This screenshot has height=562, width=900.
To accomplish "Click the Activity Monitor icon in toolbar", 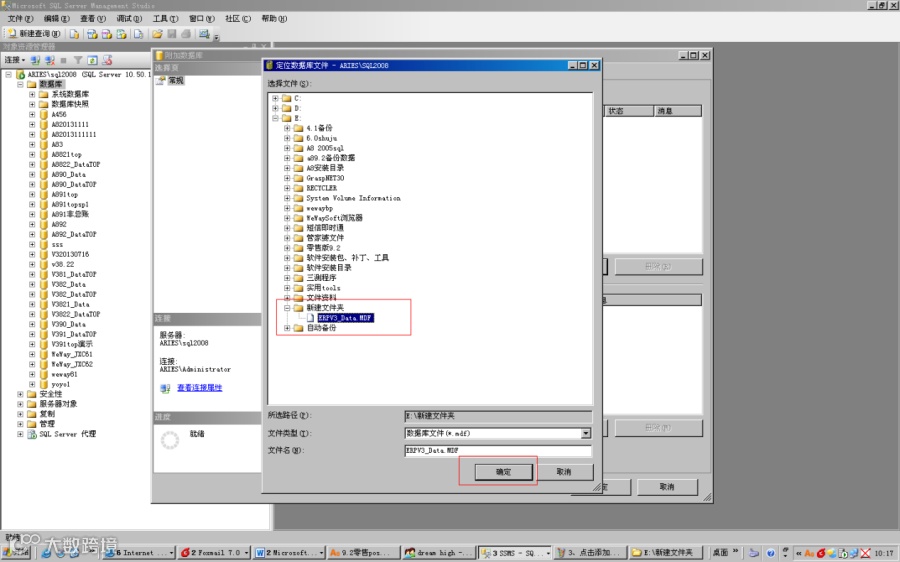I will 204,34.
